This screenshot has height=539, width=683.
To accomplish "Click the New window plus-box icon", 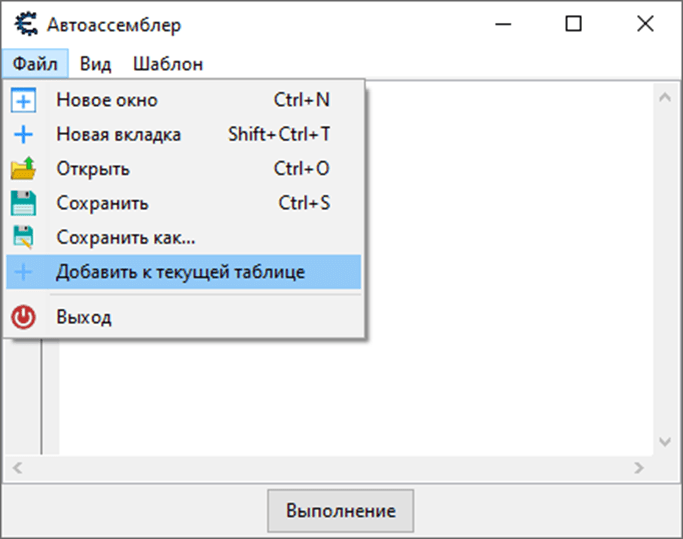I will click(24, 101).
